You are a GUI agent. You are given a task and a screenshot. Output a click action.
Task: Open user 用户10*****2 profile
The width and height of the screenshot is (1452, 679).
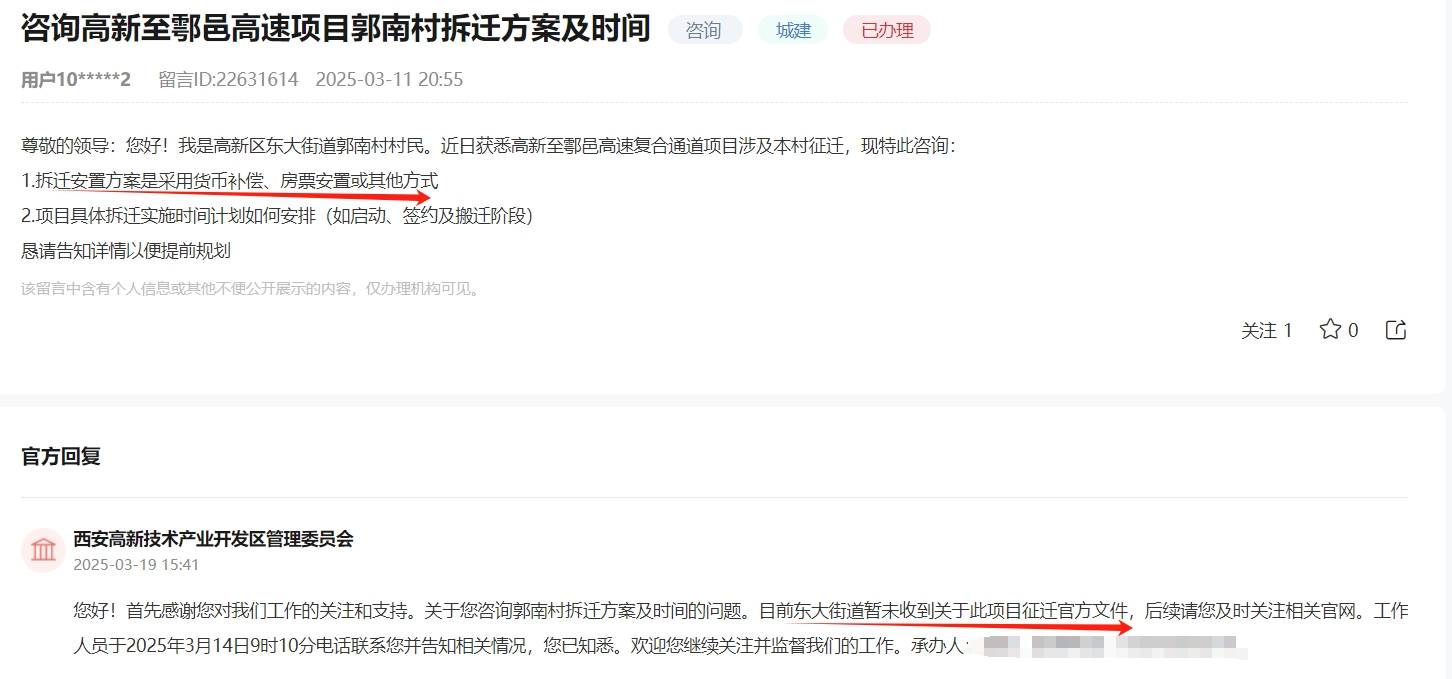click(x=76, y=80)
